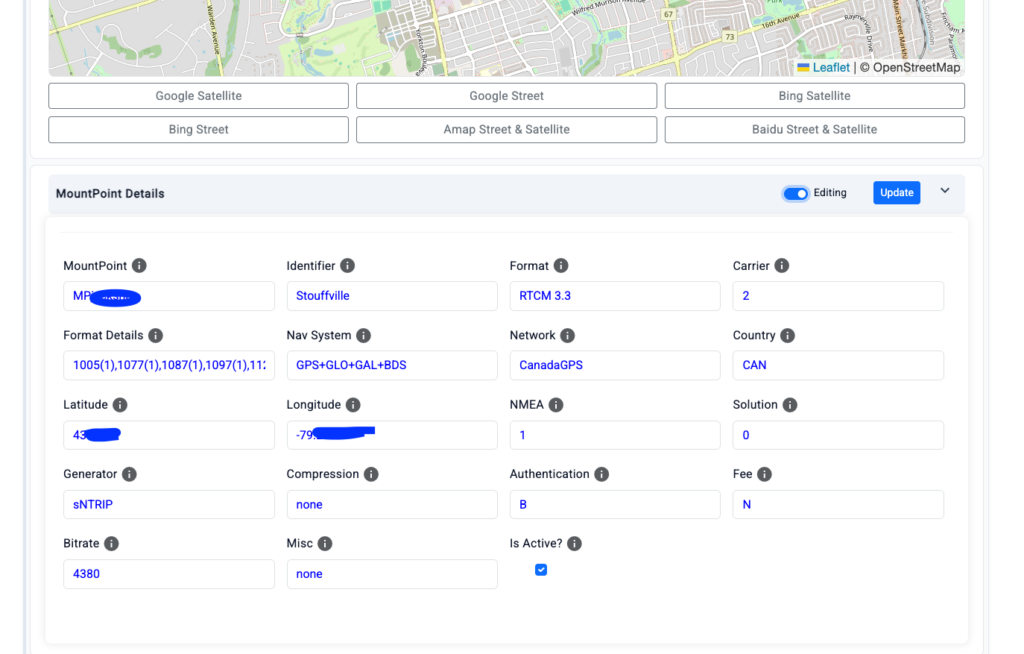The image size is (1024, 654).
Task: Click the info icon beside Authentication
Action: click(x=602, y=475)
